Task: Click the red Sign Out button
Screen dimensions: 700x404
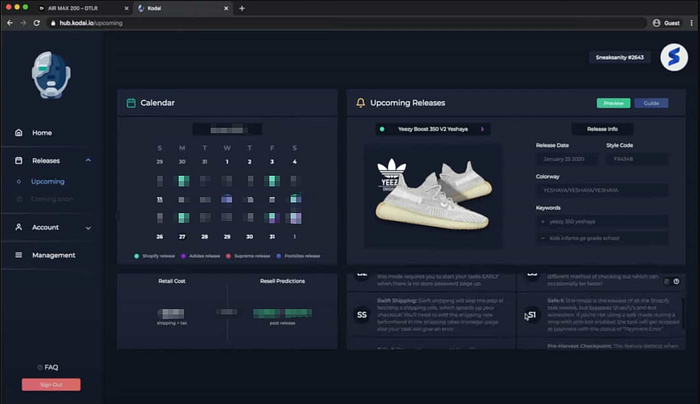Action: [51, 385]
